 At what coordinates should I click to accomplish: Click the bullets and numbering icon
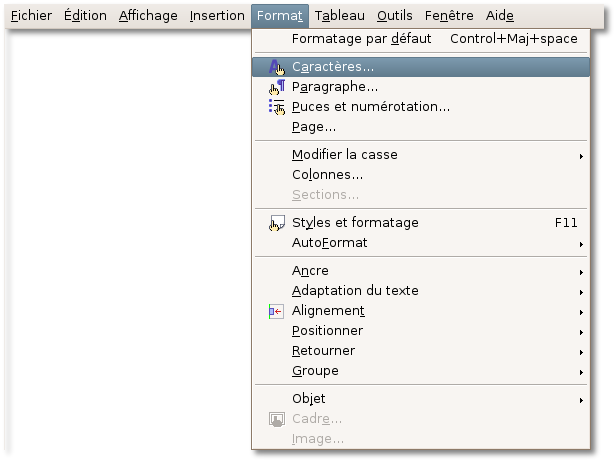277,107
